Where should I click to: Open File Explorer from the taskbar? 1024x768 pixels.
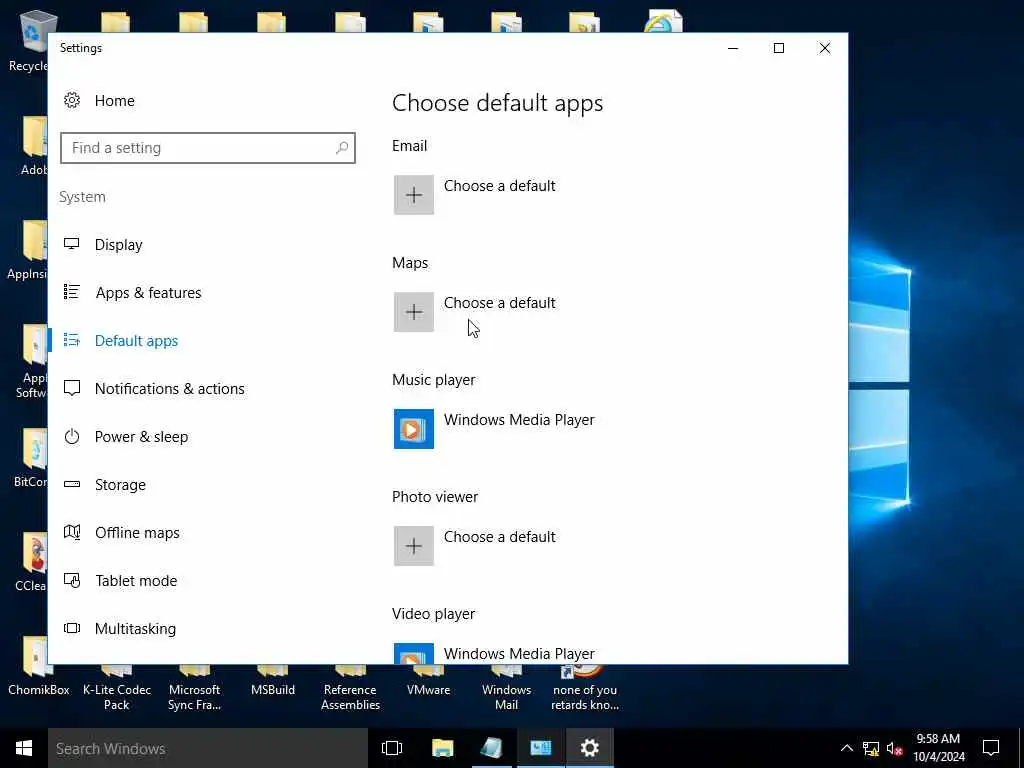[x=442, y=748]
